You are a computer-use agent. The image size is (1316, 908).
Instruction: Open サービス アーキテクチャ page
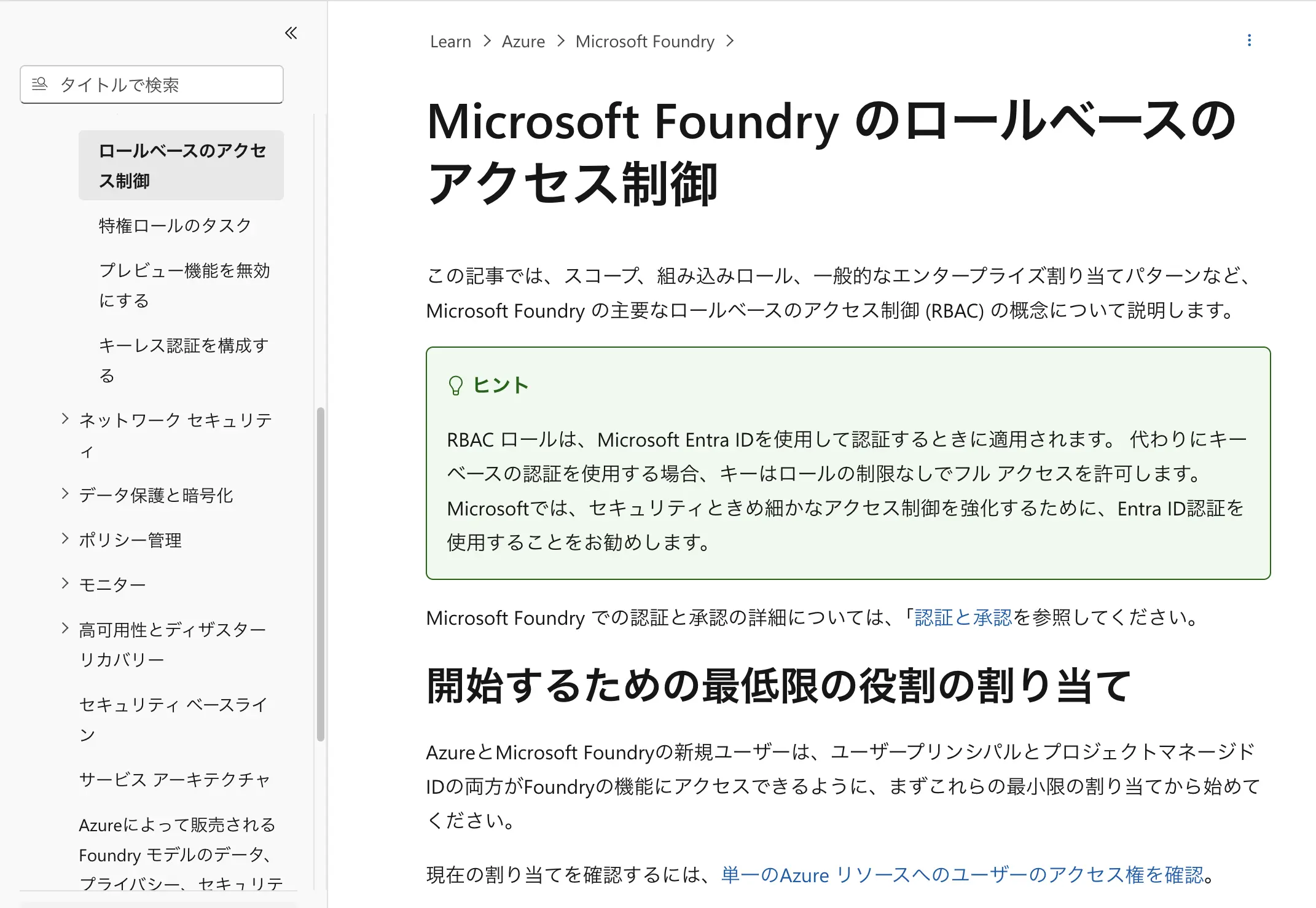coord(174,780)
